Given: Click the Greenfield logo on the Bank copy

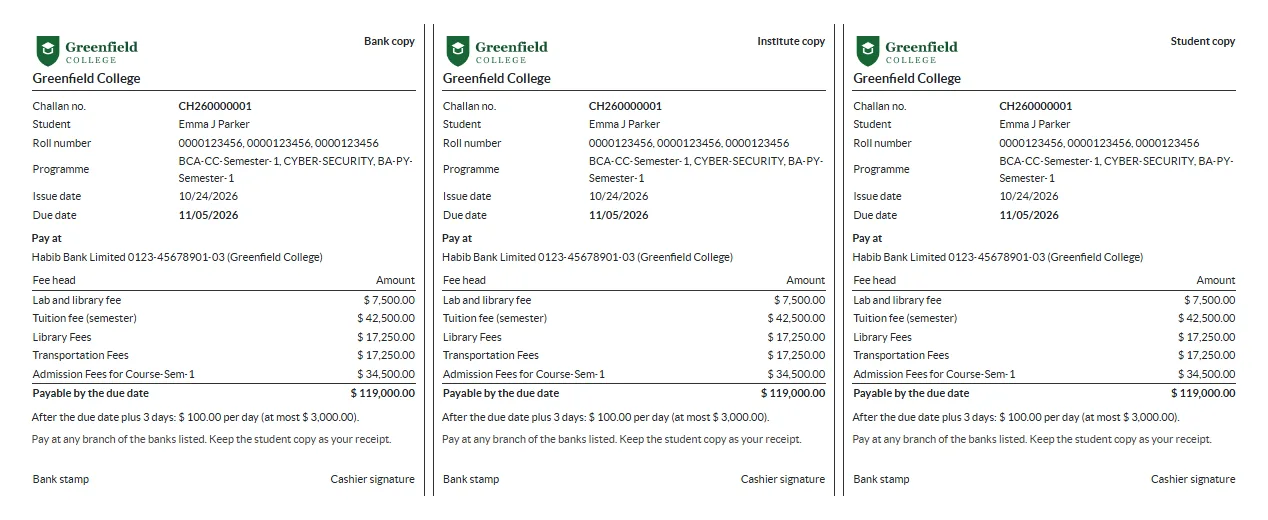Looking at the screenshot, I should (87, 50).
